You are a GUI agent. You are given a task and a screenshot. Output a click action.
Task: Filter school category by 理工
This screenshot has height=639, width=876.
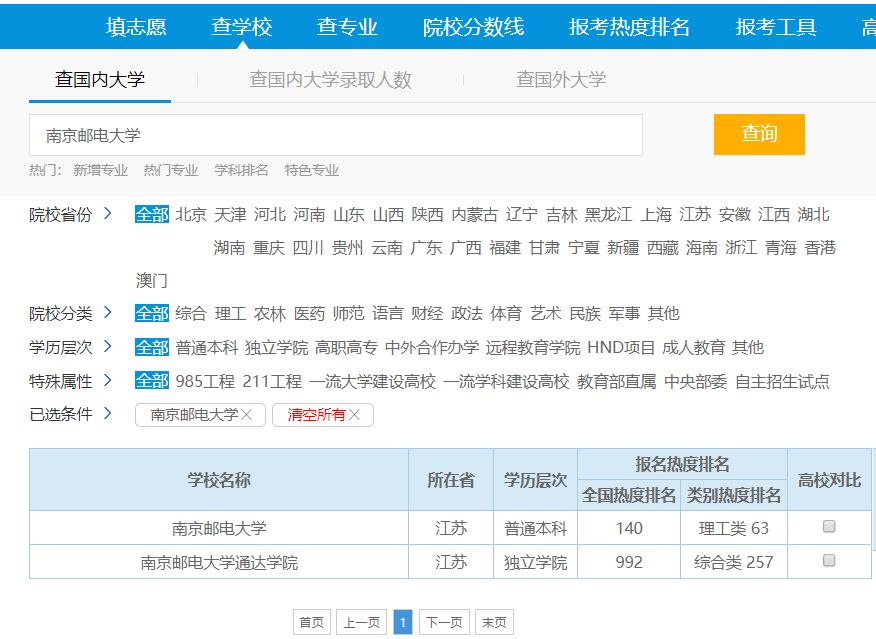tap(230, 313)
